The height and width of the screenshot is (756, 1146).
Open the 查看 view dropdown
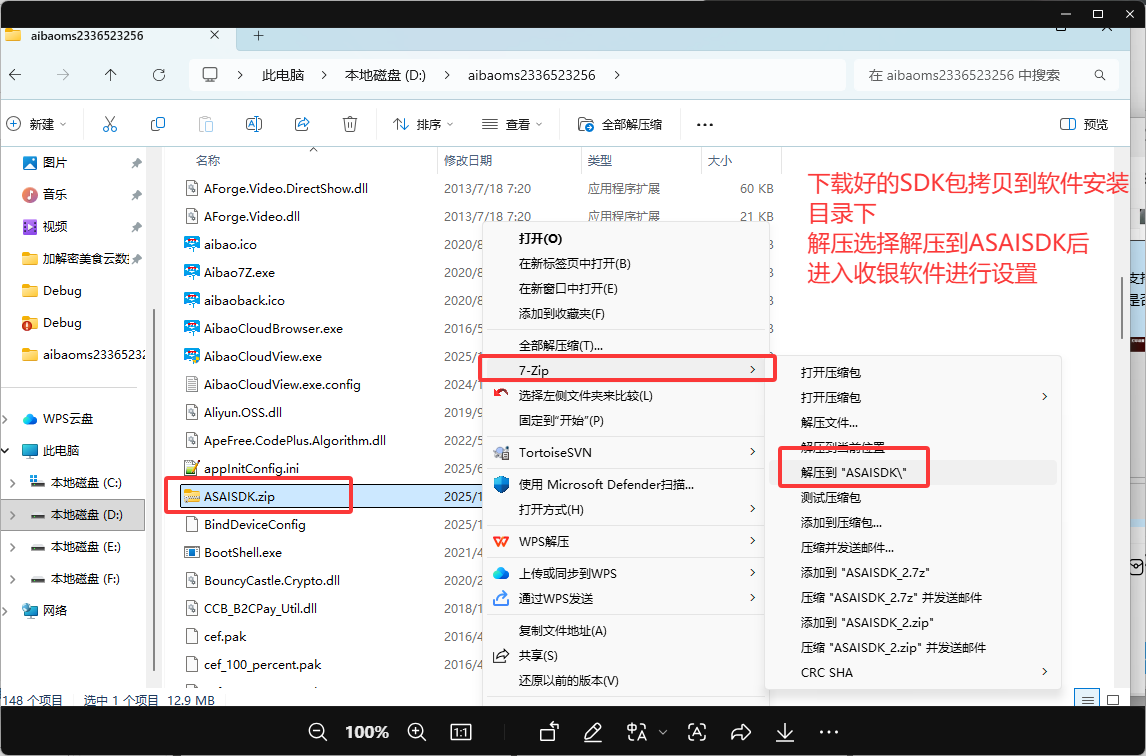512,124
